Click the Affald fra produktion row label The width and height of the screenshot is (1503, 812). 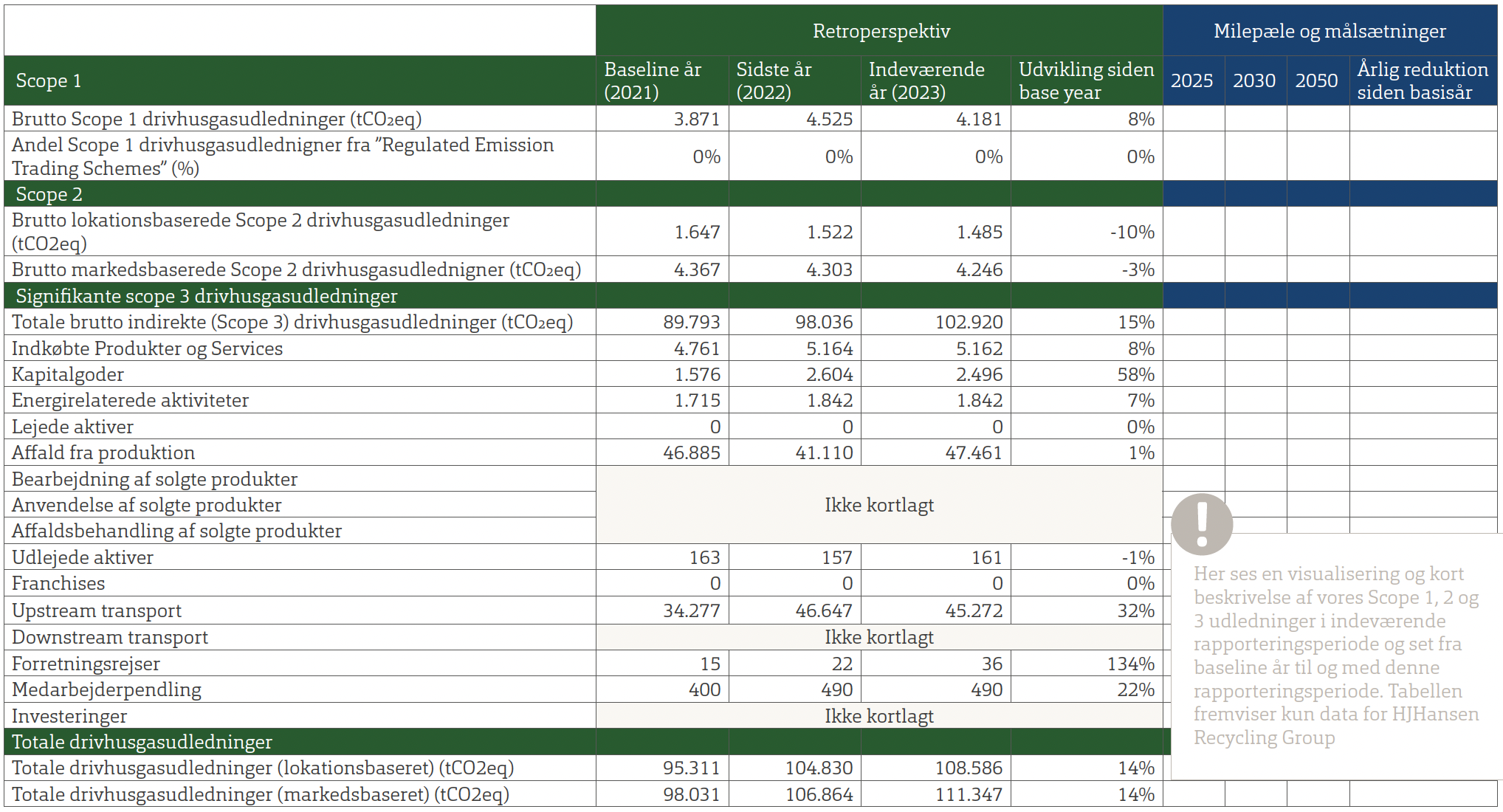[103, 453]
